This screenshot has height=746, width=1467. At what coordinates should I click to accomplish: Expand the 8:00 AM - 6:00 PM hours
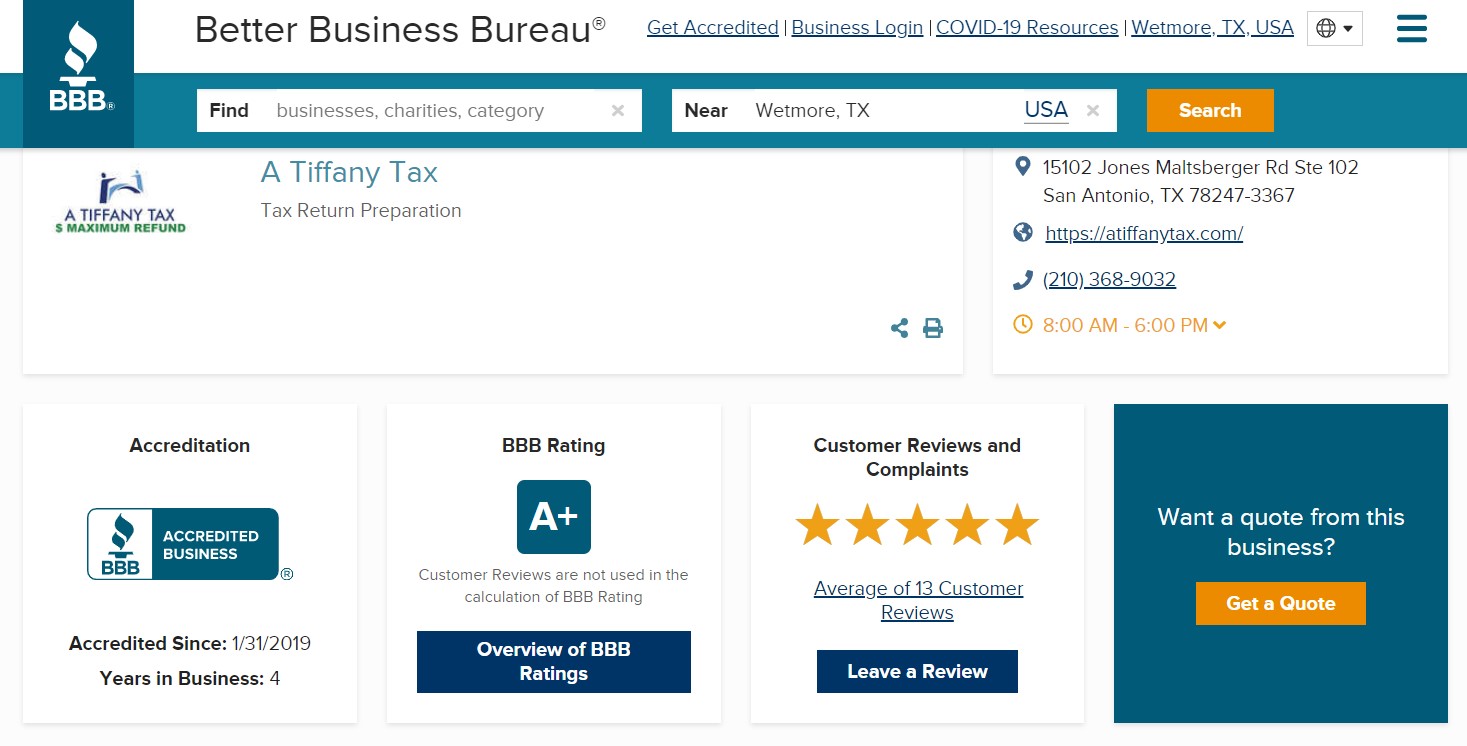coord(1134,325)
